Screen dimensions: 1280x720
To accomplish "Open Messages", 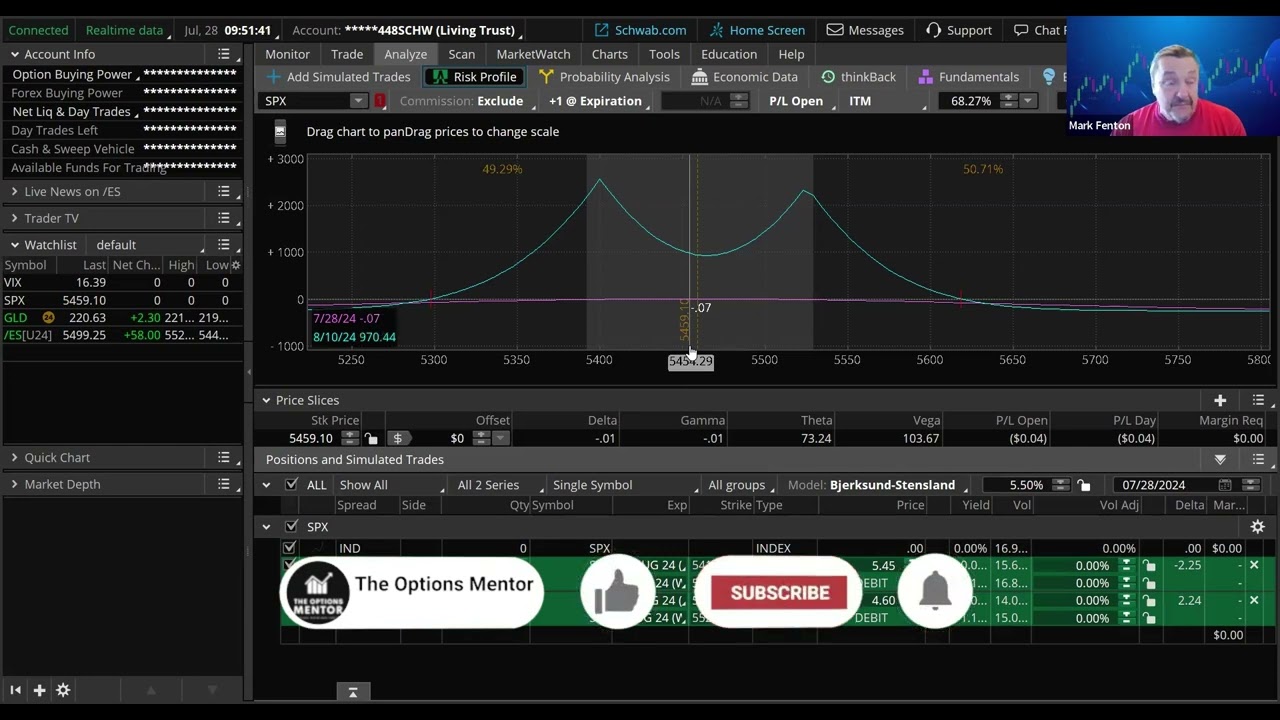I will (x=865, y=30).
